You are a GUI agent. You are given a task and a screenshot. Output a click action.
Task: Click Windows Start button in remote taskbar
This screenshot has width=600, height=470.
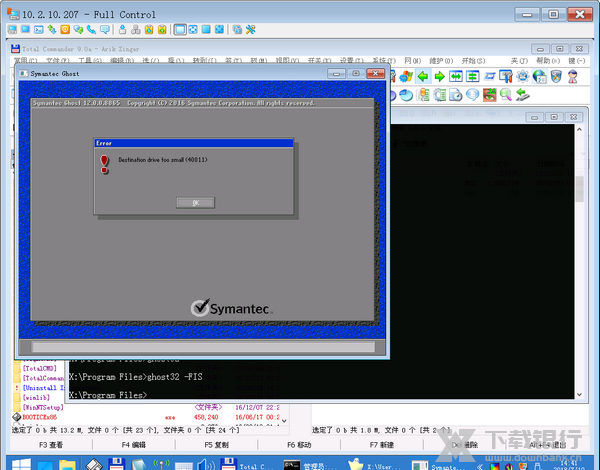(21, 464)
